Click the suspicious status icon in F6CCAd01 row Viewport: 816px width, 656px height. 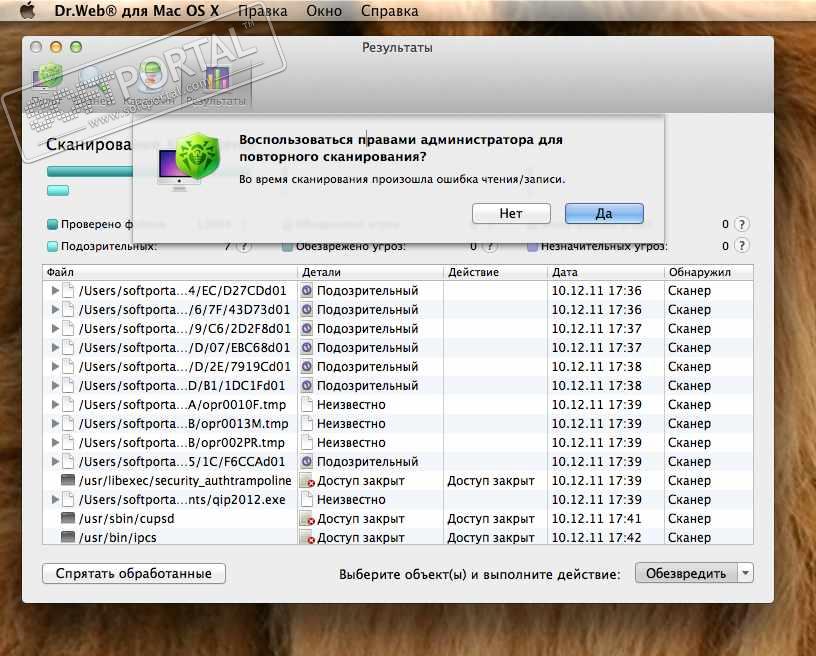pos(307,461)
